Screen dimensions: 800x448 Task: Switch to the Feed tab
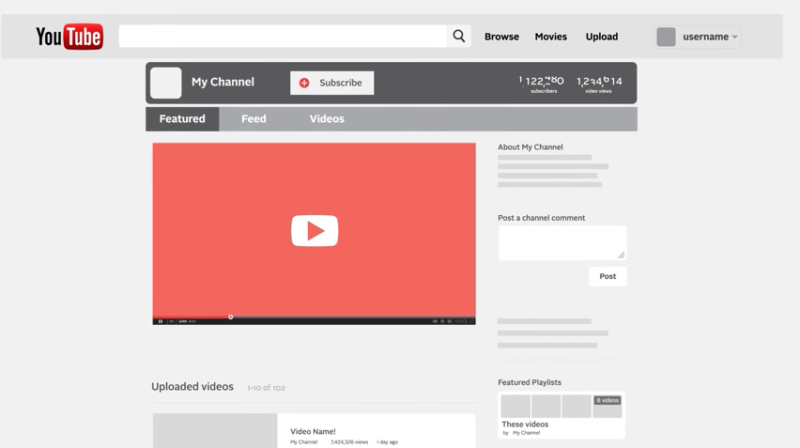click(254, 119)
